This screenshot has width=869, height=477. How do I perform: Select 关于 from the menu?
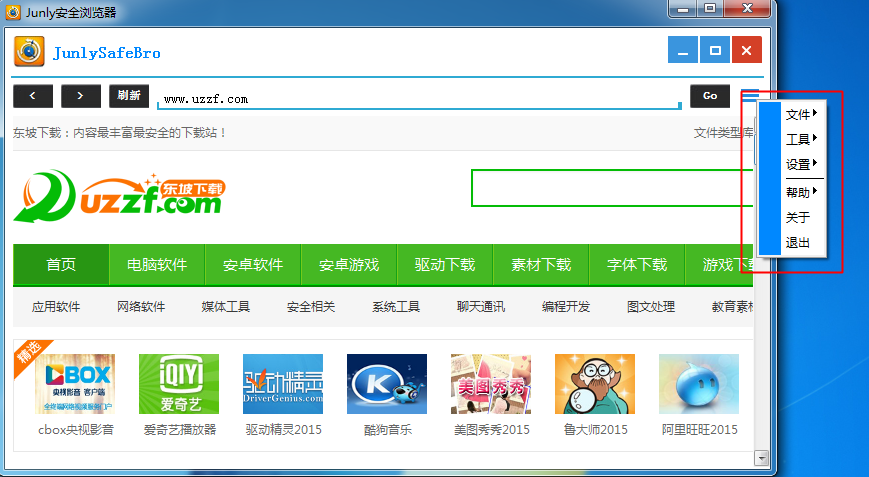(798, 217)
